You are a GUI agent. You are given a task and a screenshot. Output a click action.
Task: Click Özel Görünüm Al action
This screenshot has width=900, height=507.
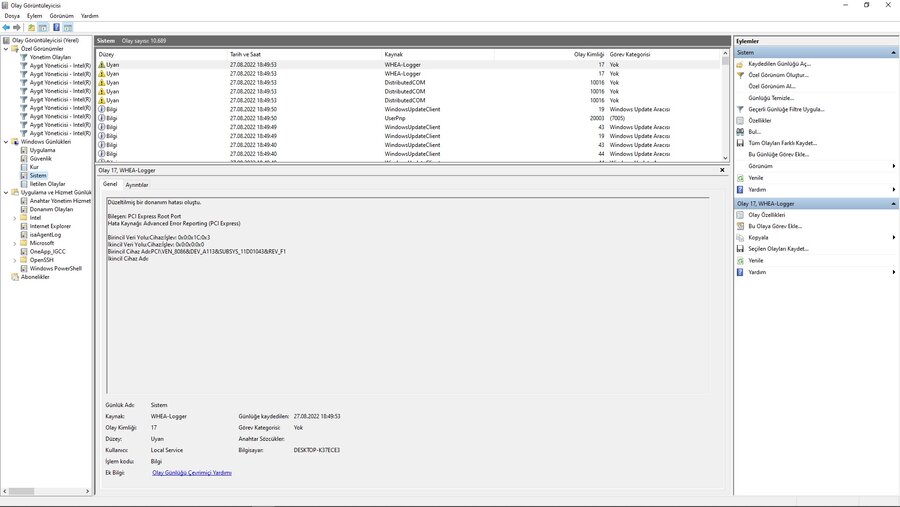pyautogui.click(x=771, y=86)
